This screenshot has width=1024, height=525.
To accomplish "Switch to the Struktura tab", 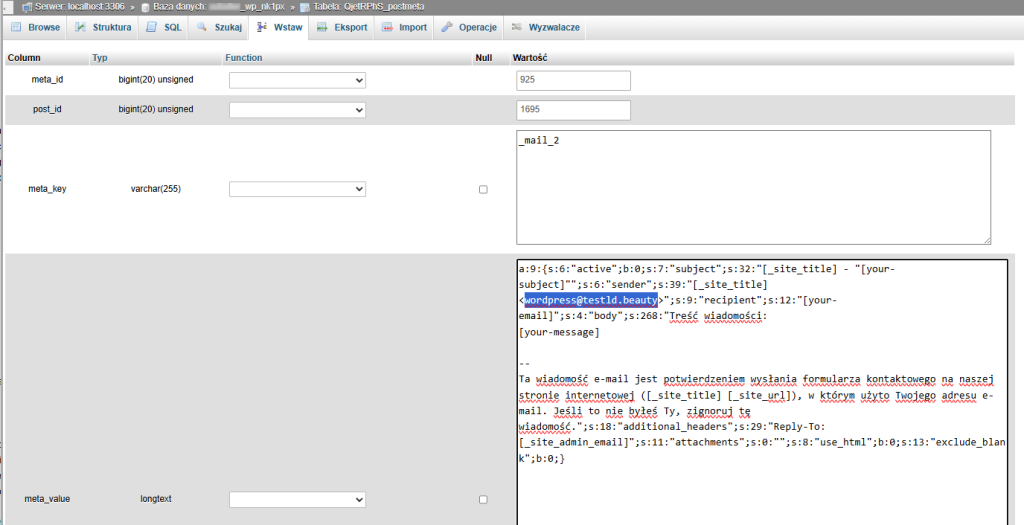I will [x=103, y=27].
